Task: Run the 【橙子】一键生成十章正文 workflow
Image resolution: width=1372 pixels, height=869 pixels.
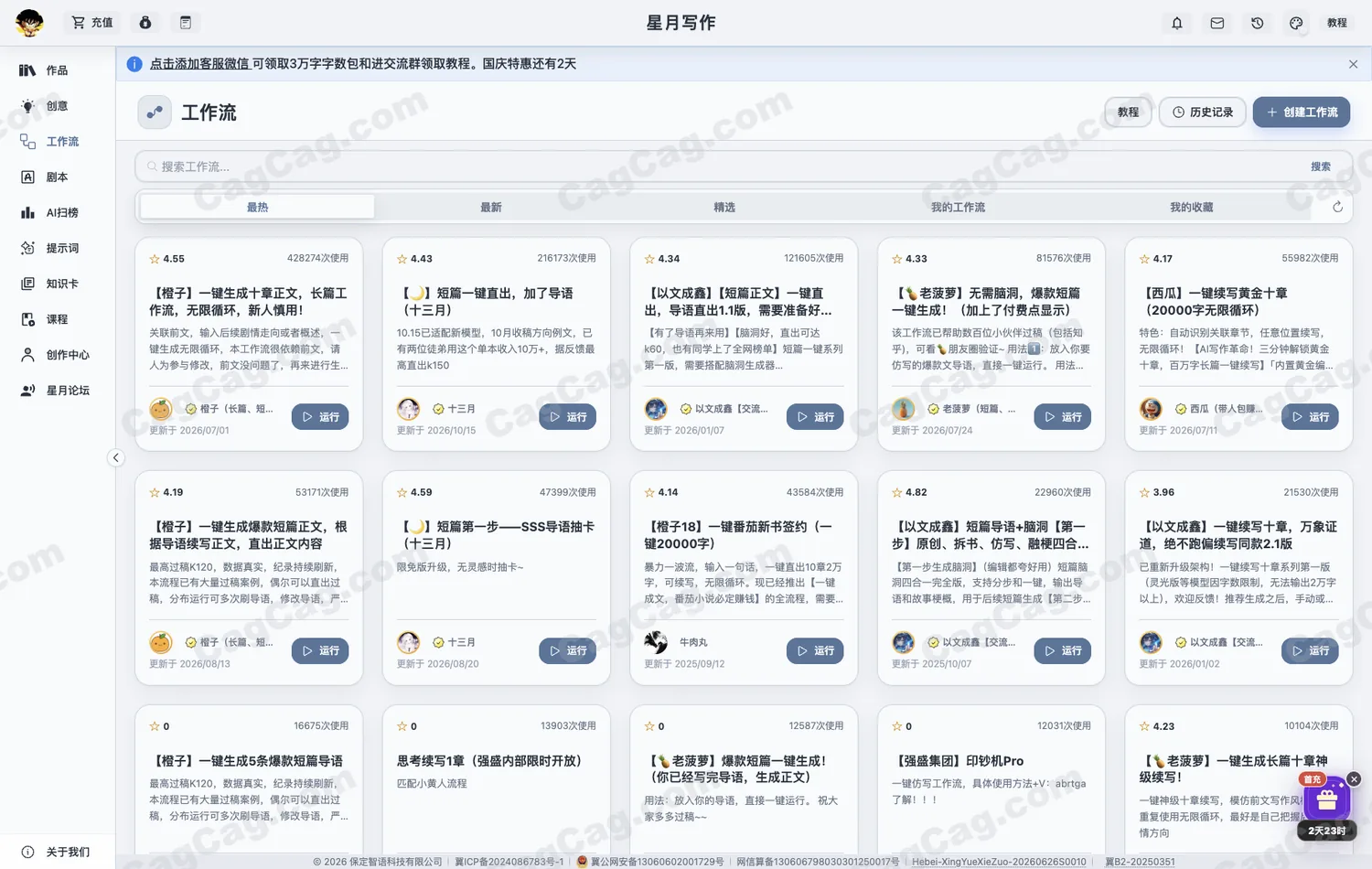Action: point(320,417)
